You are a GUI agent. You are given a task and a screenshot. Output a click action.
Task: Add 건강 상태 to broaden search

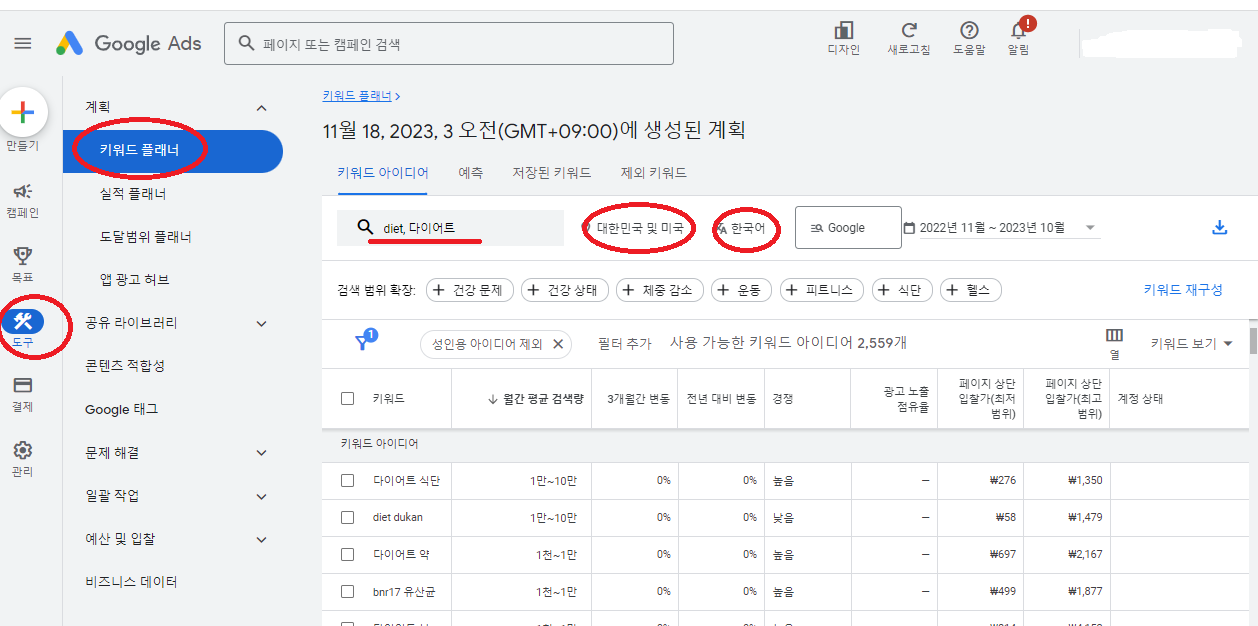(564, 290)
